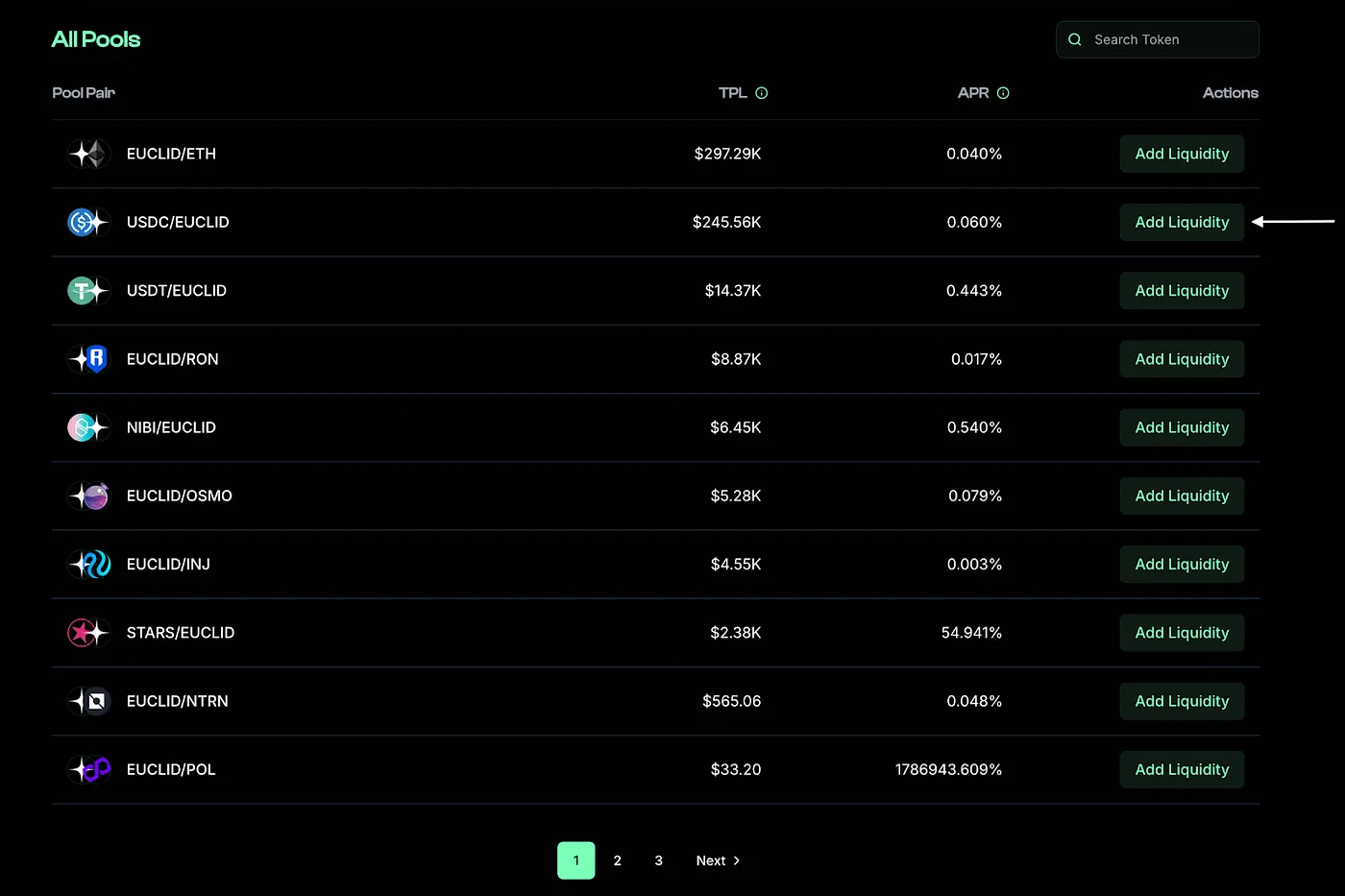Viewport: 1345px width, 896px height.
Task: Select the EUCLID/INJ pair name
Action: 168,564
